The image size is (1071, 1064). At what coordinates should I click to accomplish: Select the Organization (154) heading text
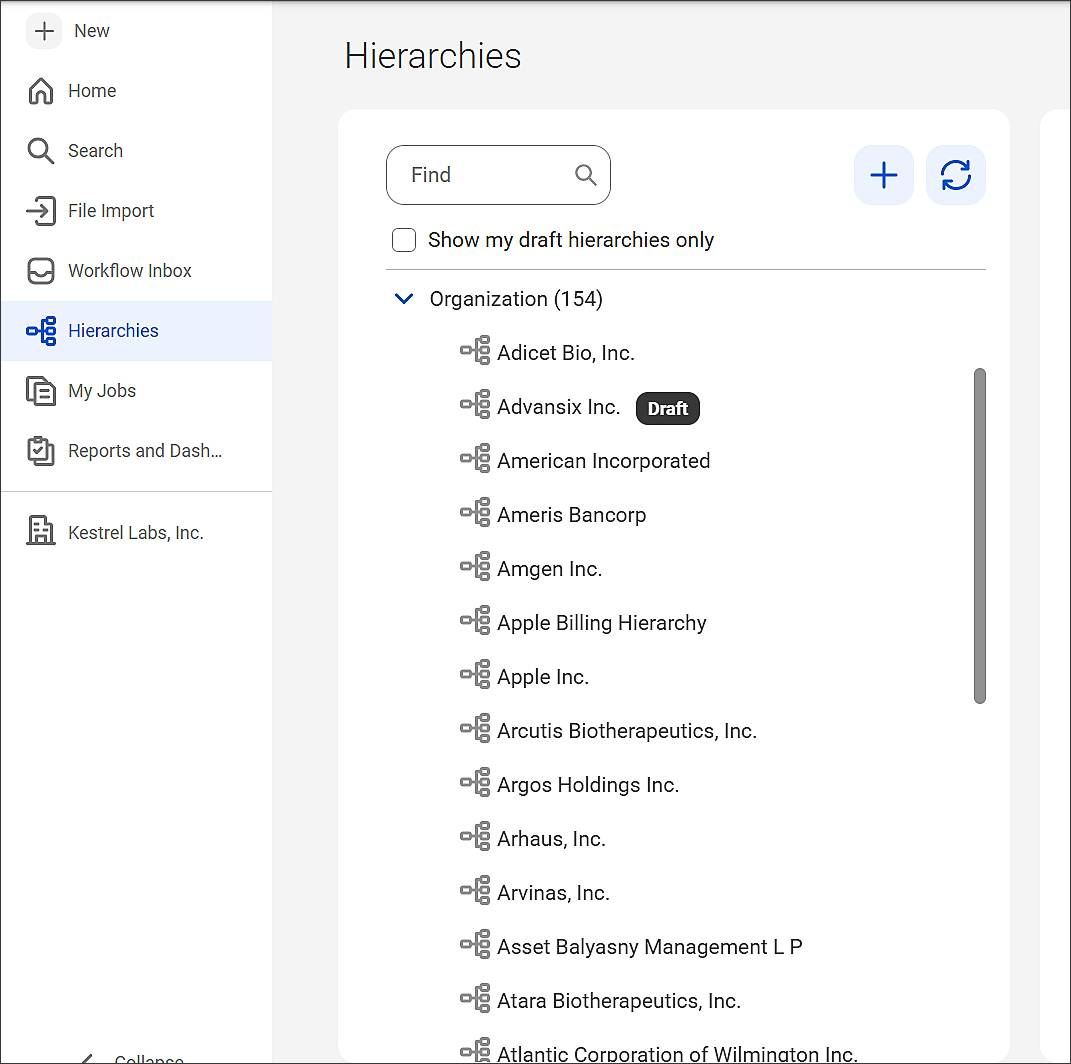[516, 299]
